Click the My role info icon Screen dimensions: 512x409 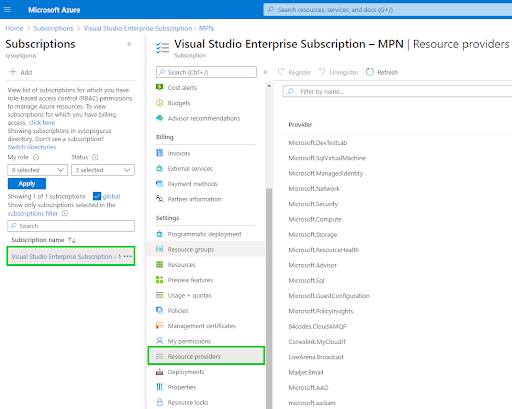tap(36, 157)
